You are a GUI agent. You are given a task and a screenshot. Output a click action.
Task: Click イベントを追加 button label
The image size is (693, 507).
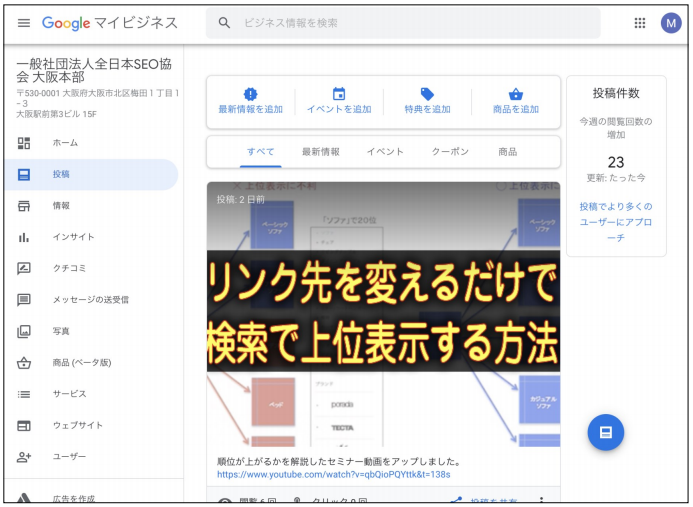coord(339,109)
